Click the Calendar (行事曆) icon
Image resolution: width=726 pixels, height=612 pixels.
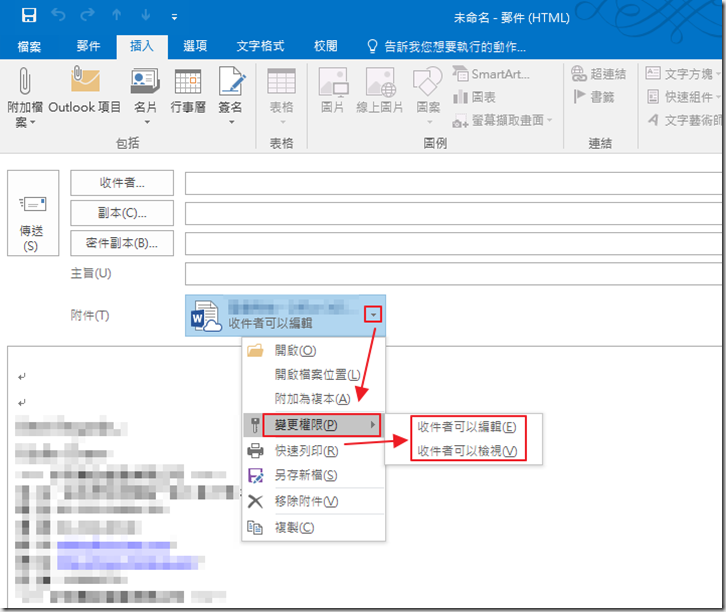click(189, 81)
